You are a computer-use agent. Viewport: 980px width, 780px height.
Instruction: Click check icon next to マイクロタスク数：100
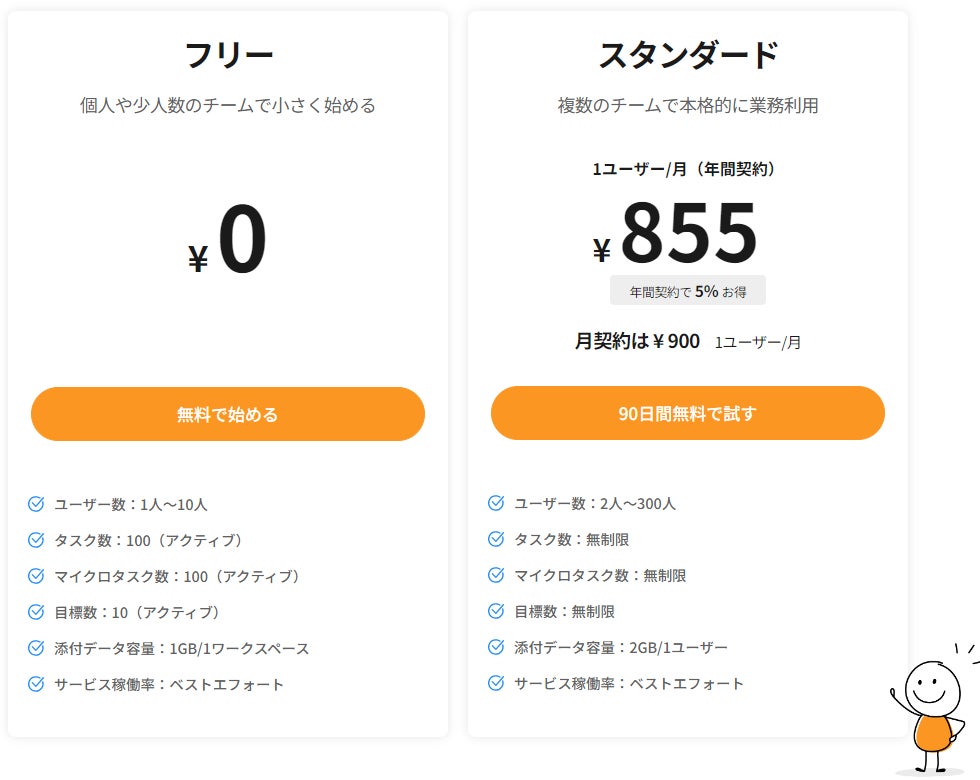tap(36, 576)
